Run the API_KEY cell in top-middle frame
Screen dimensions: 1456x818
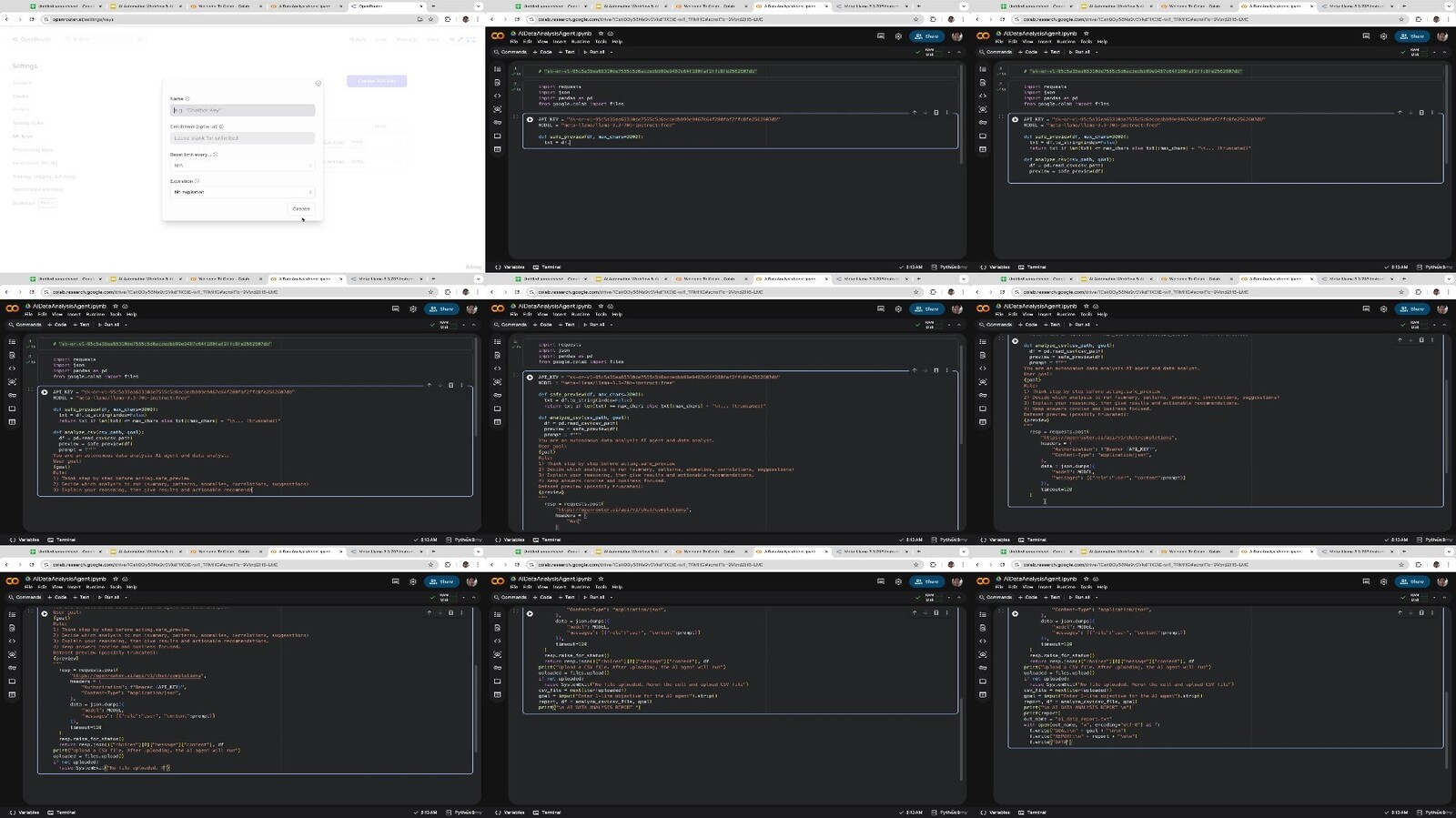(530, 120)
